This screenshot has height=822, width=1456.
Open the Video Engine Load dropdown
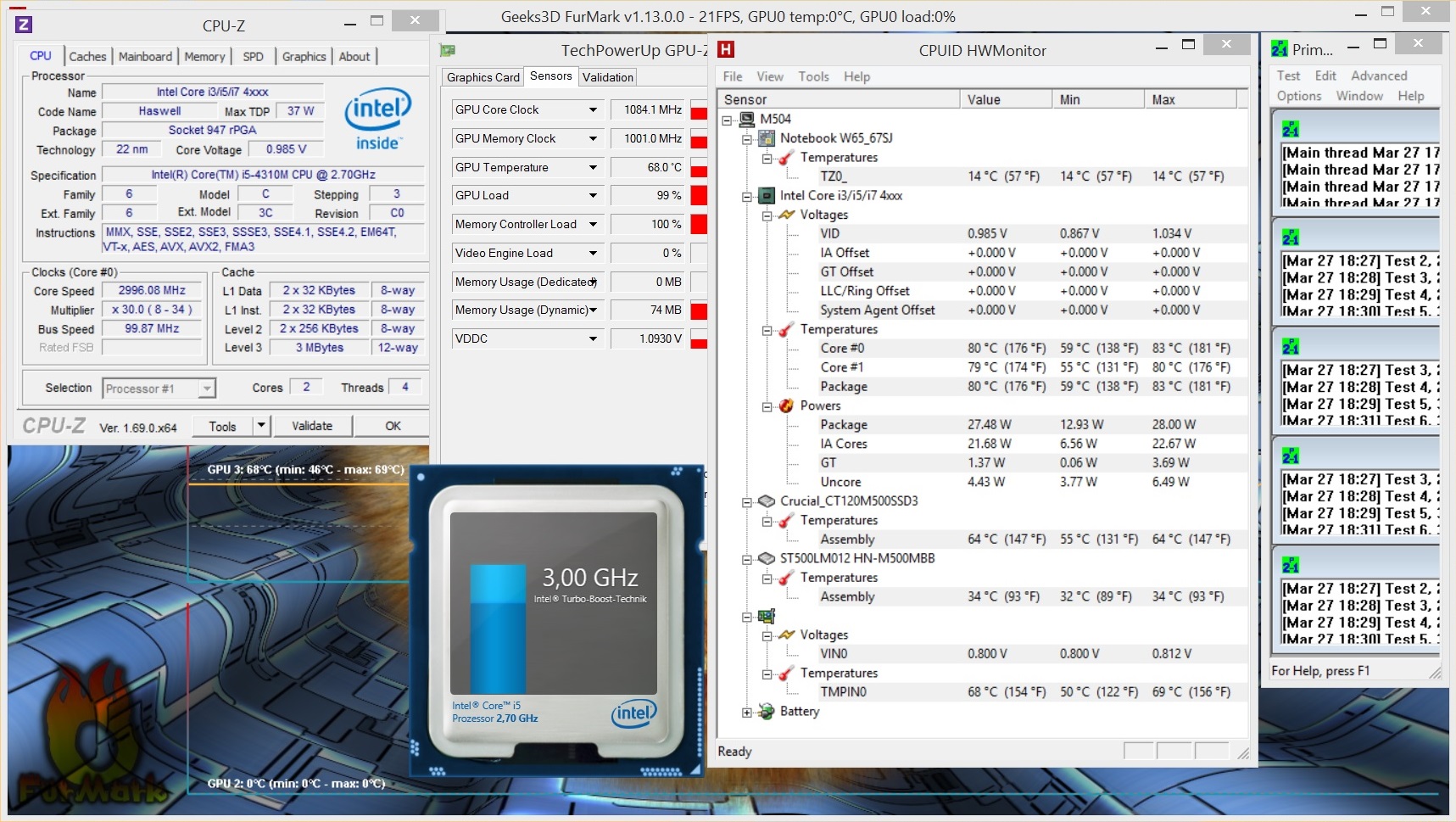click(593, 254)
